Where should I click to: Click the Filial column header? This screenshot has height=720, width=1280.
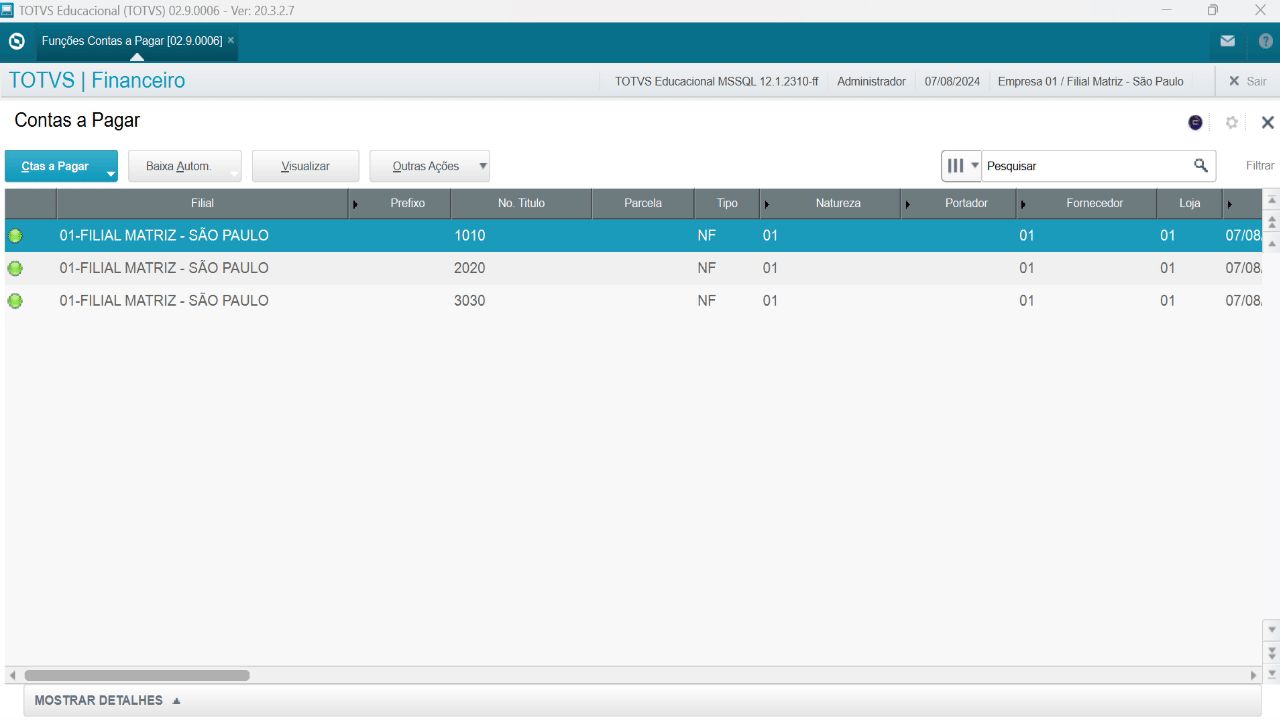tap(202, 203)
